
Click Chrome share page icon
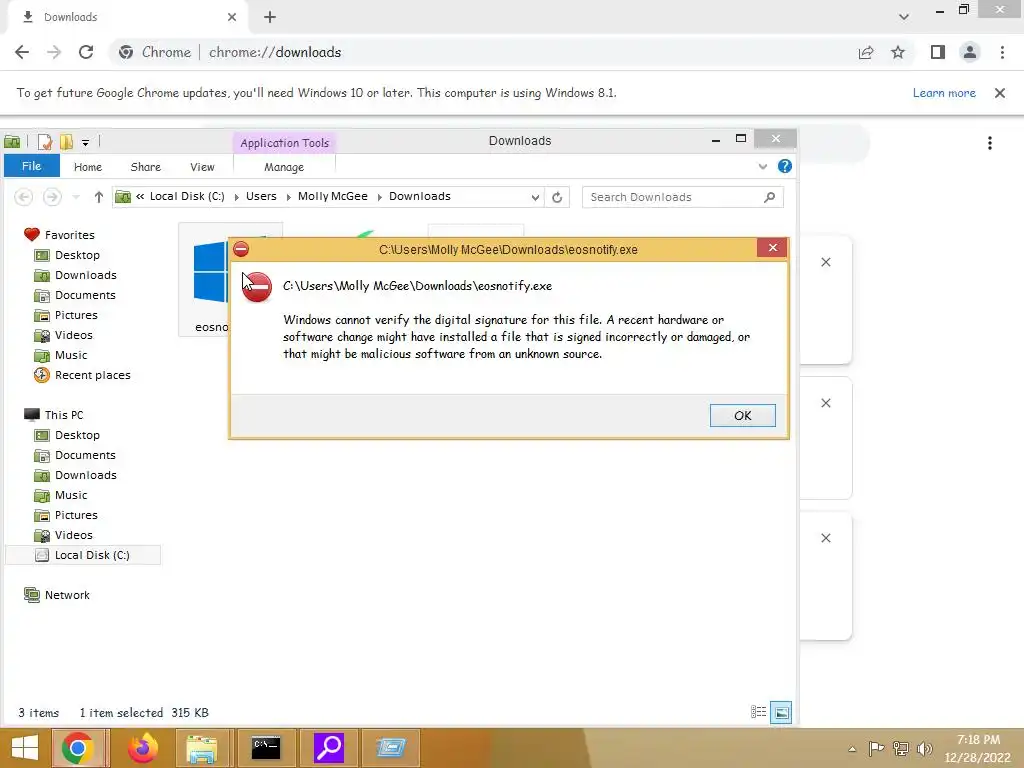click(866, 52)
